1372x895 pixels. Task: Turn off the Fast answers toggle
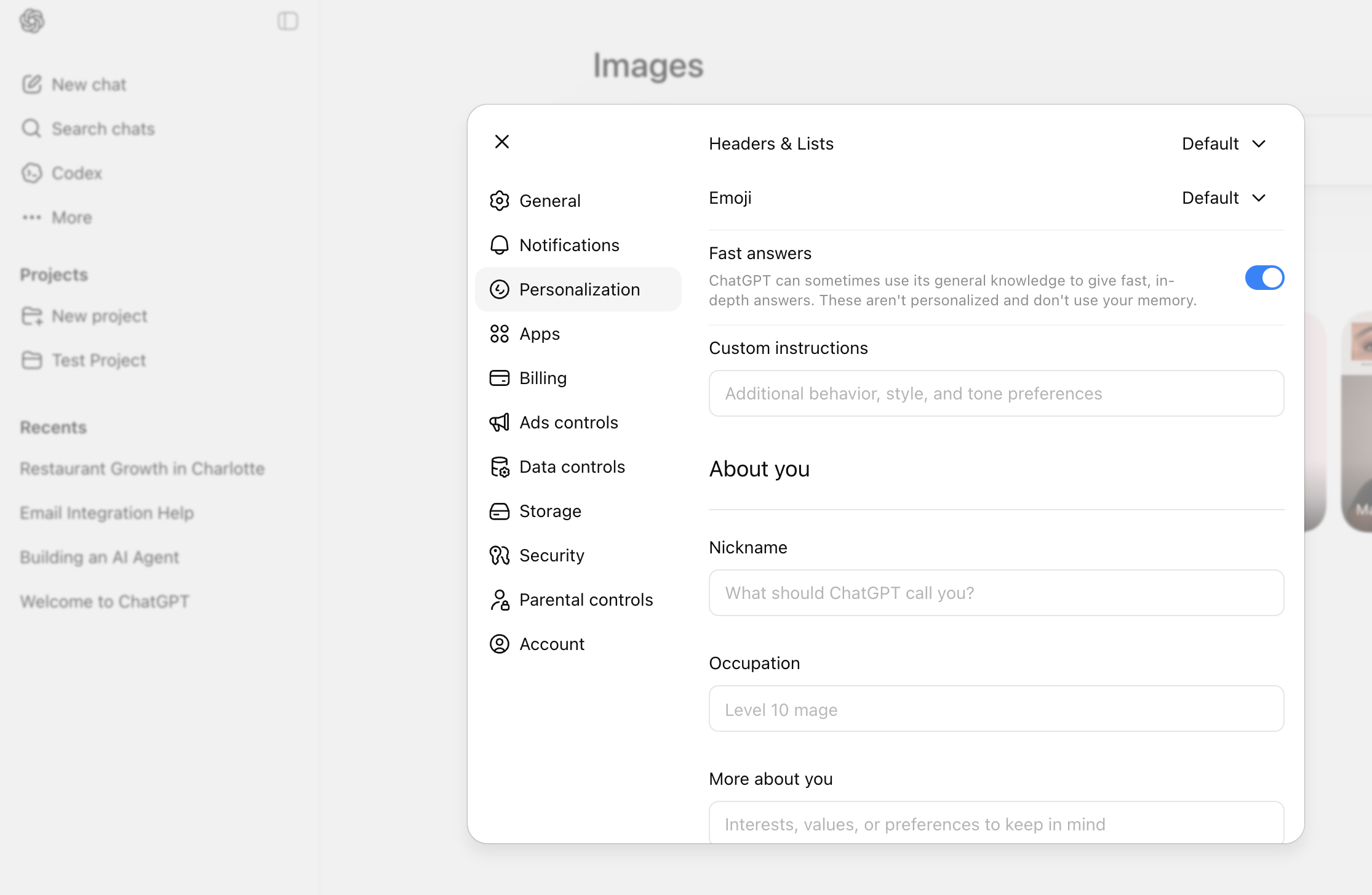tap(1264, 278)
